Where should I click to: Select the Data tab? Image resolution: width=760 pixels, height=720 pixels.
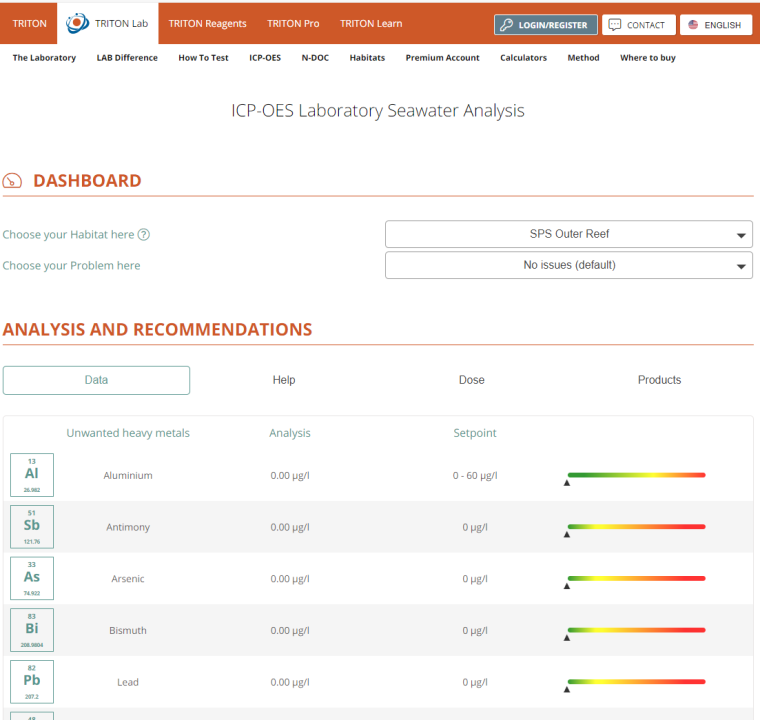(x=96, y=380)
